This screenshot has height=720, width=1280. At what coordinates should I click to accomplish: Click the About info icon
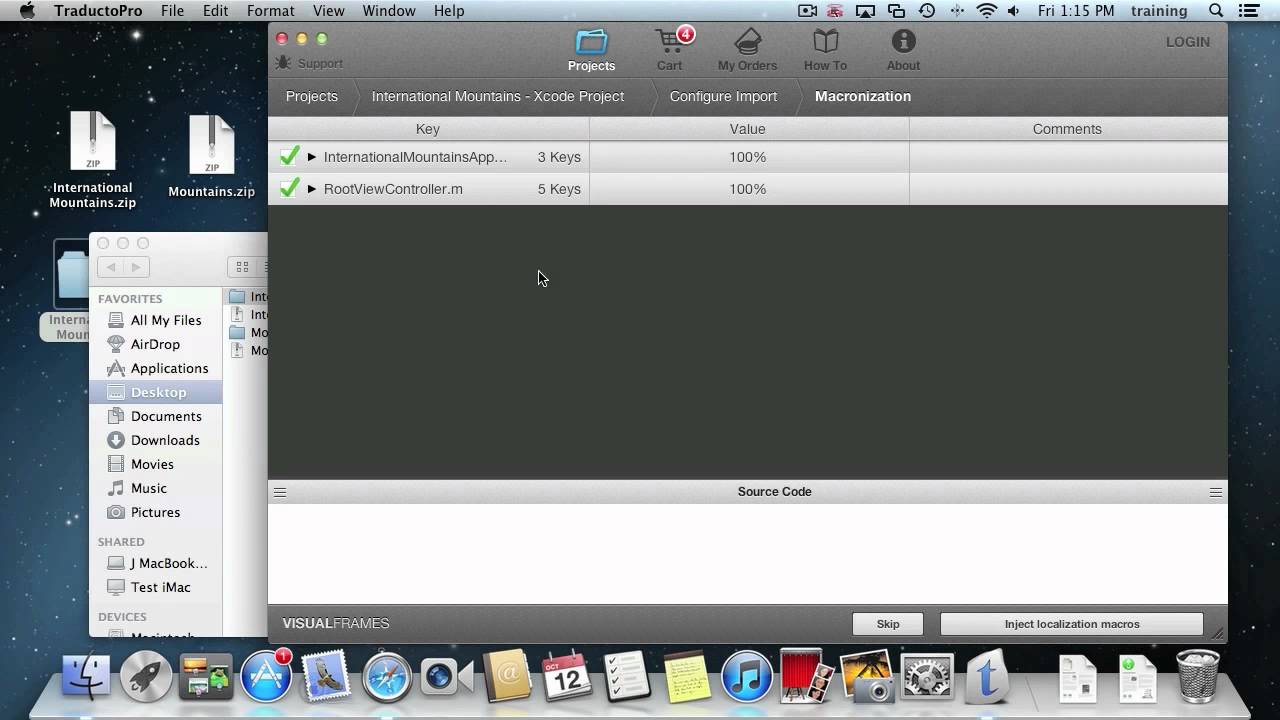click(903, 50)
